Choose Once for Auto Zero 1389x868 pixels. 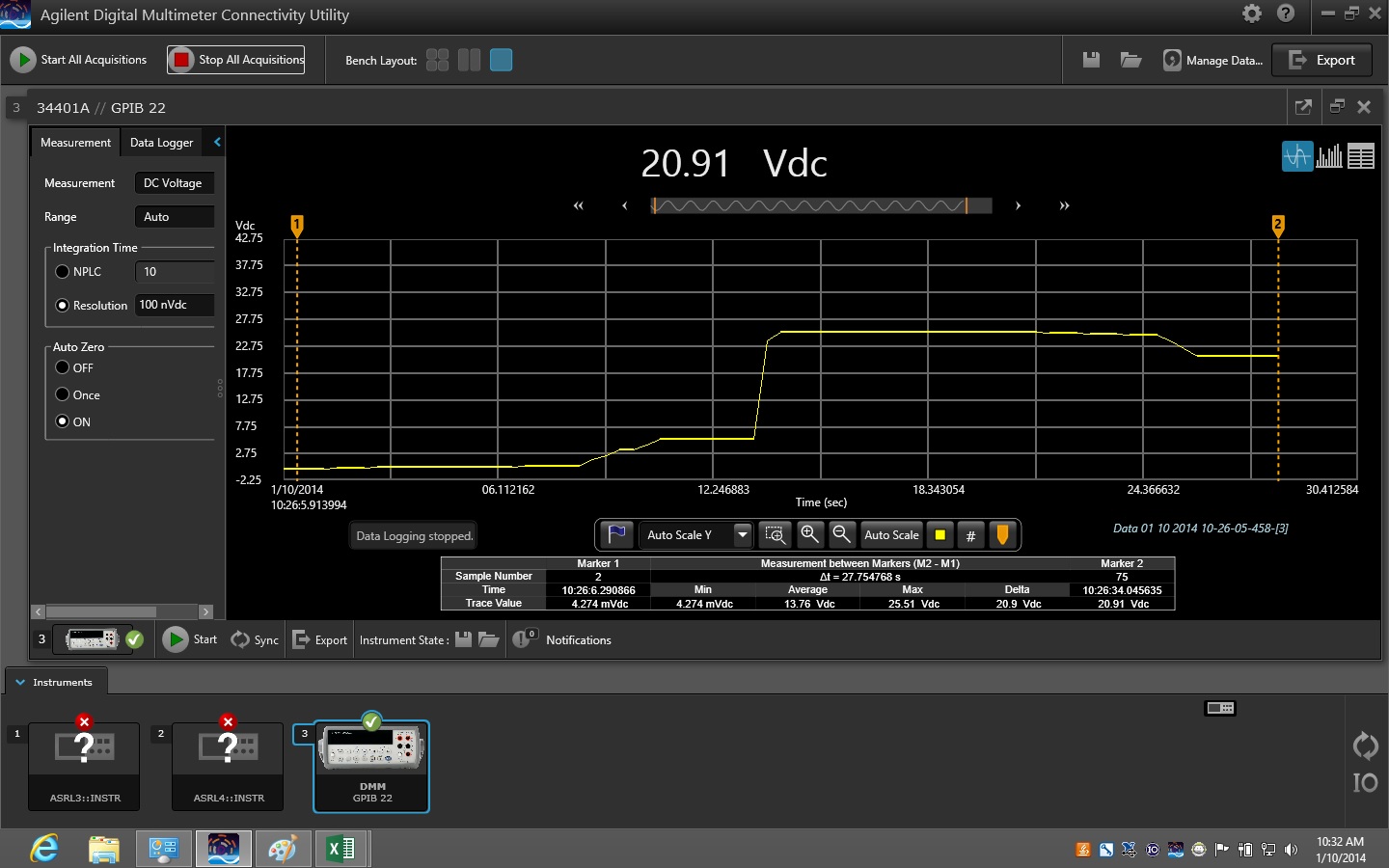click(x=63, y=394)
